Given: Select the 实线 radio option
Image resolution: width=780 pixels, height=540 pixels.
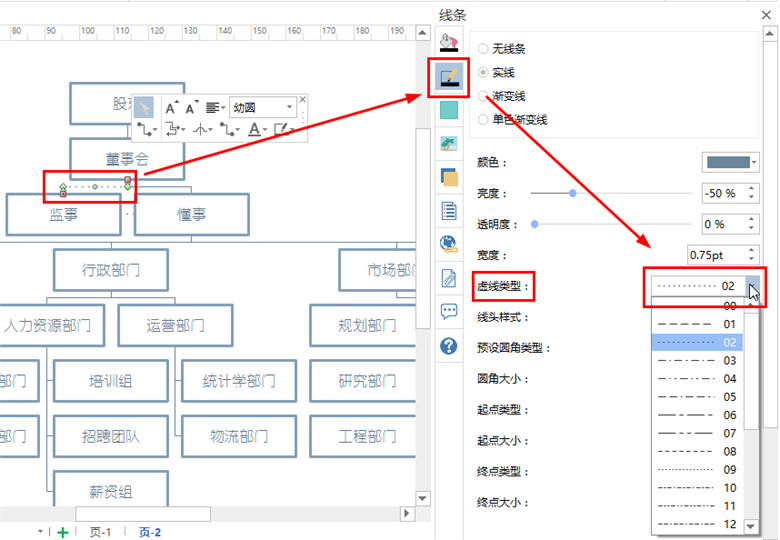Looking at the screenshot, I should [485, 73].
